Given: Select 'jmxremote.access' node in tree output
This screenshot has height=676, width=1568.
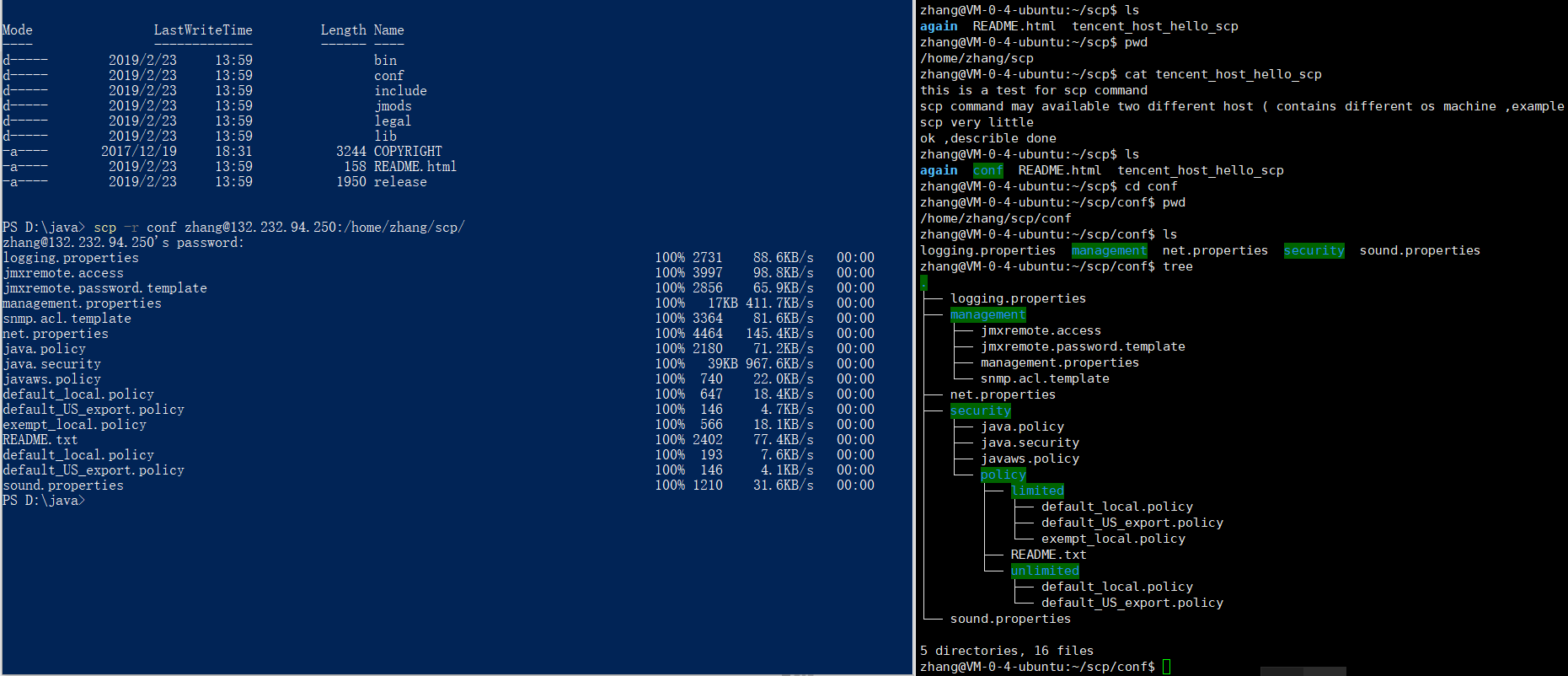Looking at the screenshot, I should 1041,330.
